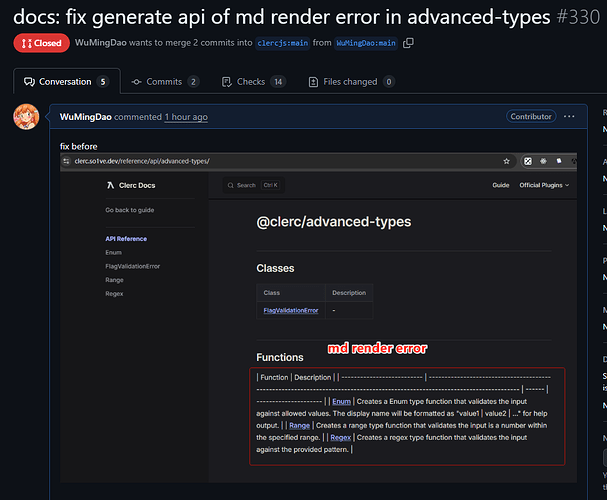This screenshot has height=500, width=607.
Task: Expand the Official Plugins dropdown
Action: coord(544,185)
